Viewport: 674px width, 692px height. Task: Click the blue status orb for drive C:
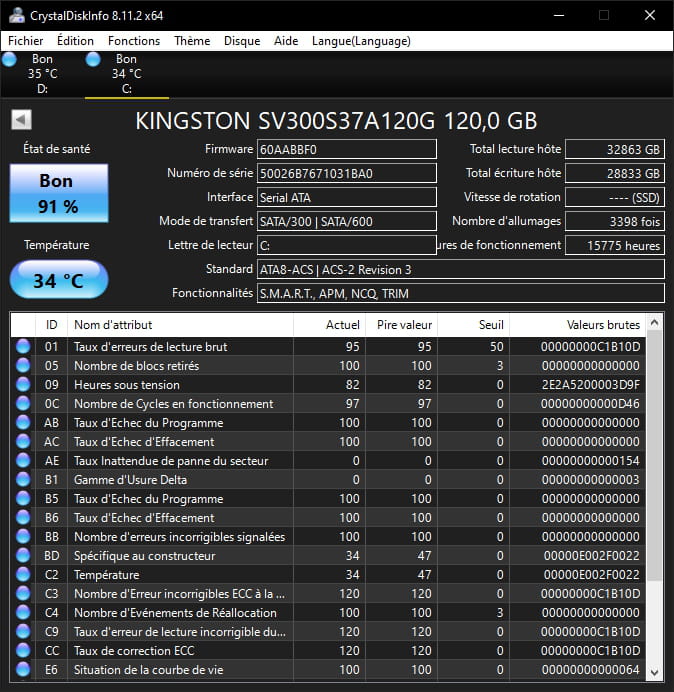tap(93, 59)
